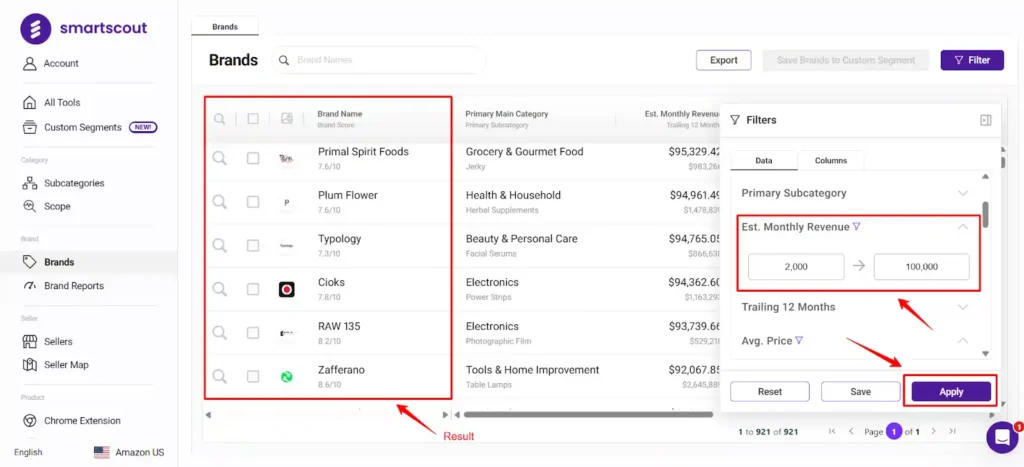Click the Seller Map icon
The image size is (1024, 467).
pos(29,364)
